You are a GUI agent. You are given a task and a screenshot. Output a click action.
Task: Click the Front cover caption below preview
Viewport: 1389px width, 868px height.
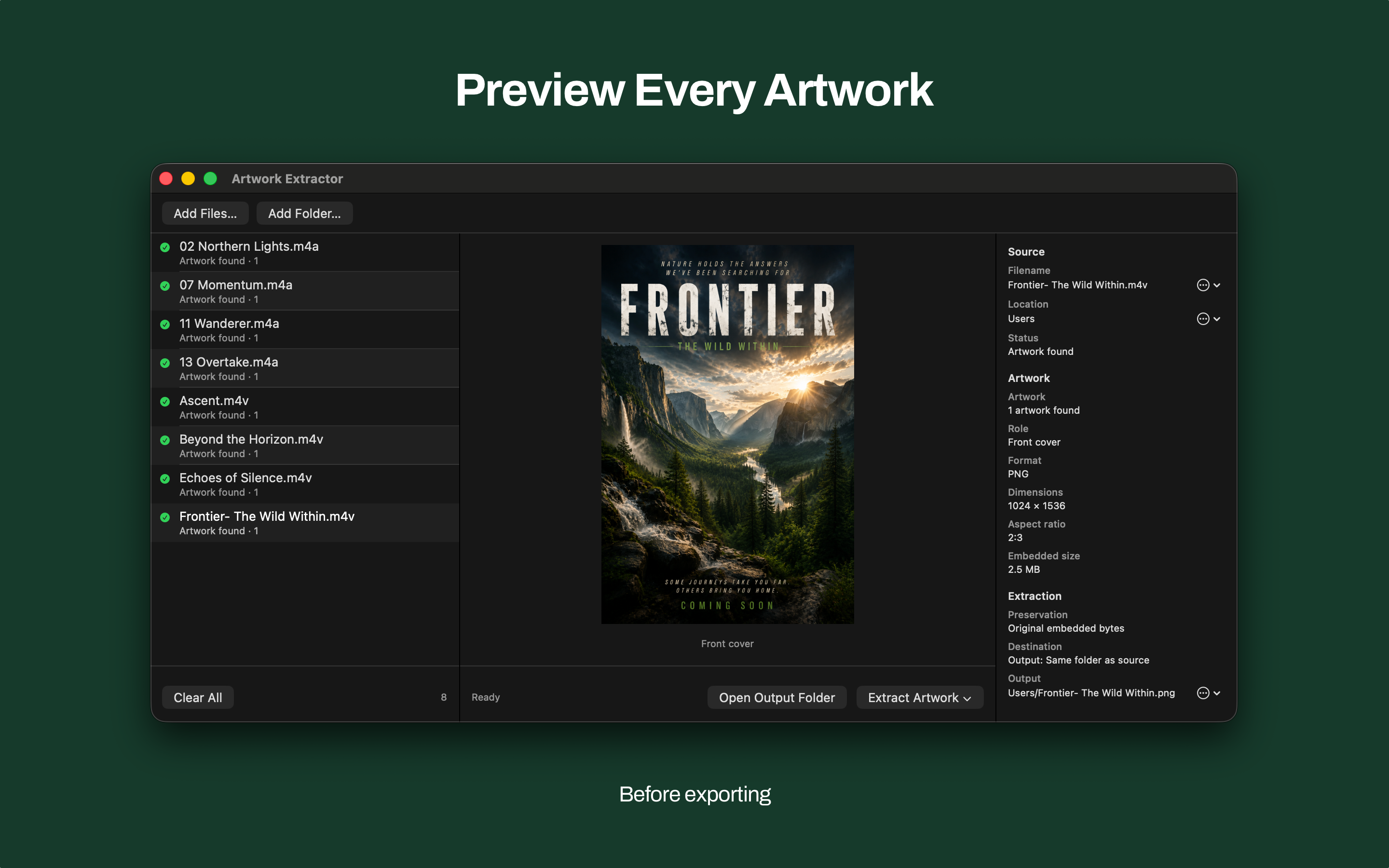pos(727,644)
